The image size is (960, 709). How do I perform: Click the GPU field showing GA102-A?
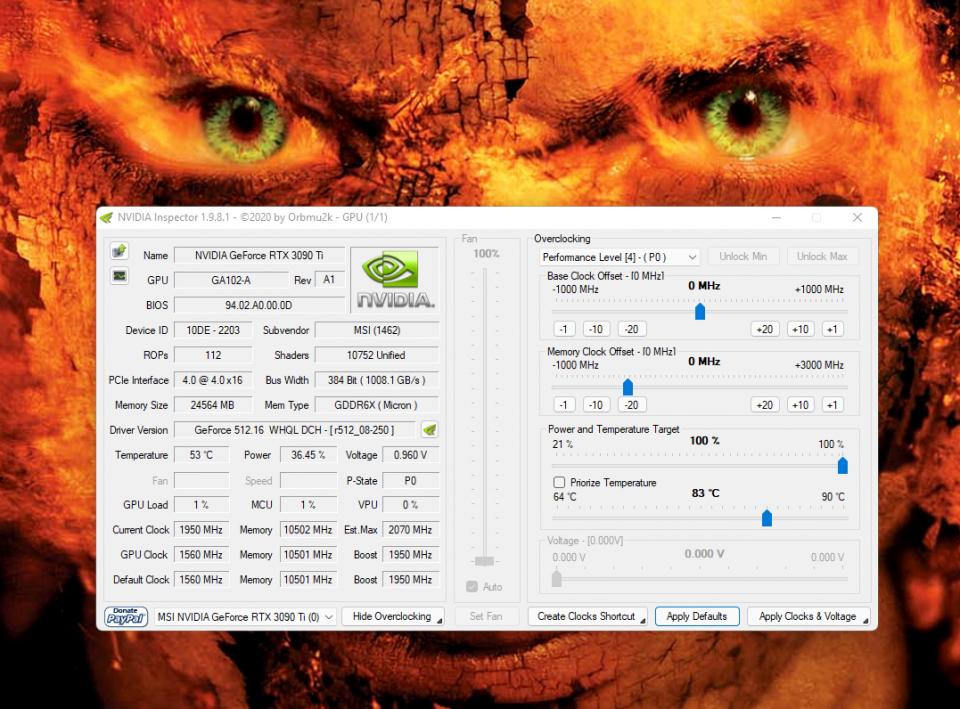tap(231, 280)
